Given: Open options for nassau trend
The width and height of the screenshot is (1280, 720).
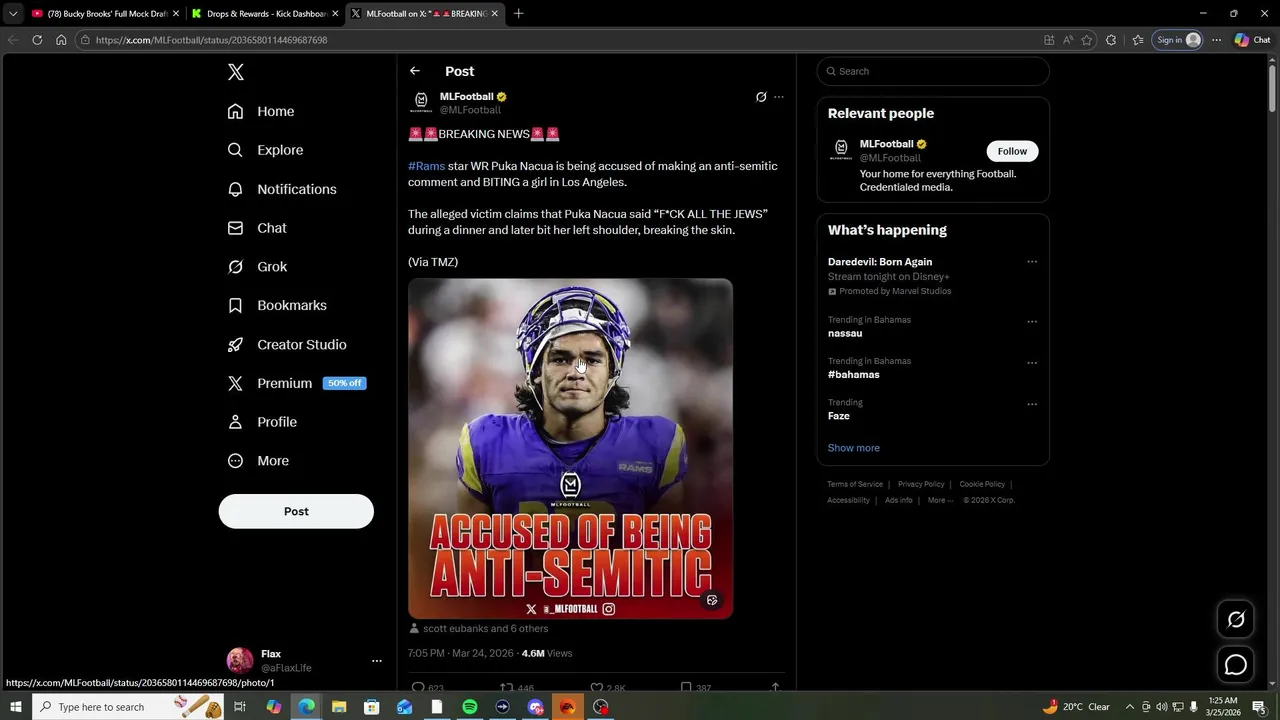Looking at the screenshot, I should point(1032,322).
